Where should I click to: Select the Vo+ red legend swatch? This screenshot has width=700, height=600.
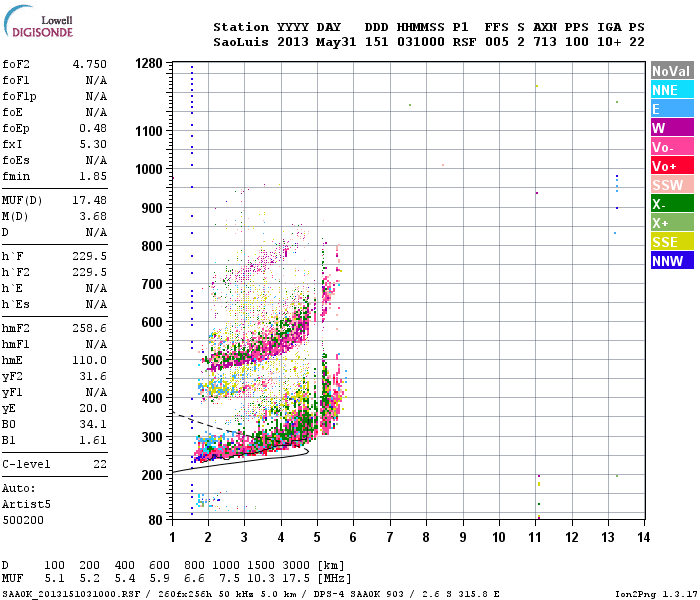pos(672,166)
